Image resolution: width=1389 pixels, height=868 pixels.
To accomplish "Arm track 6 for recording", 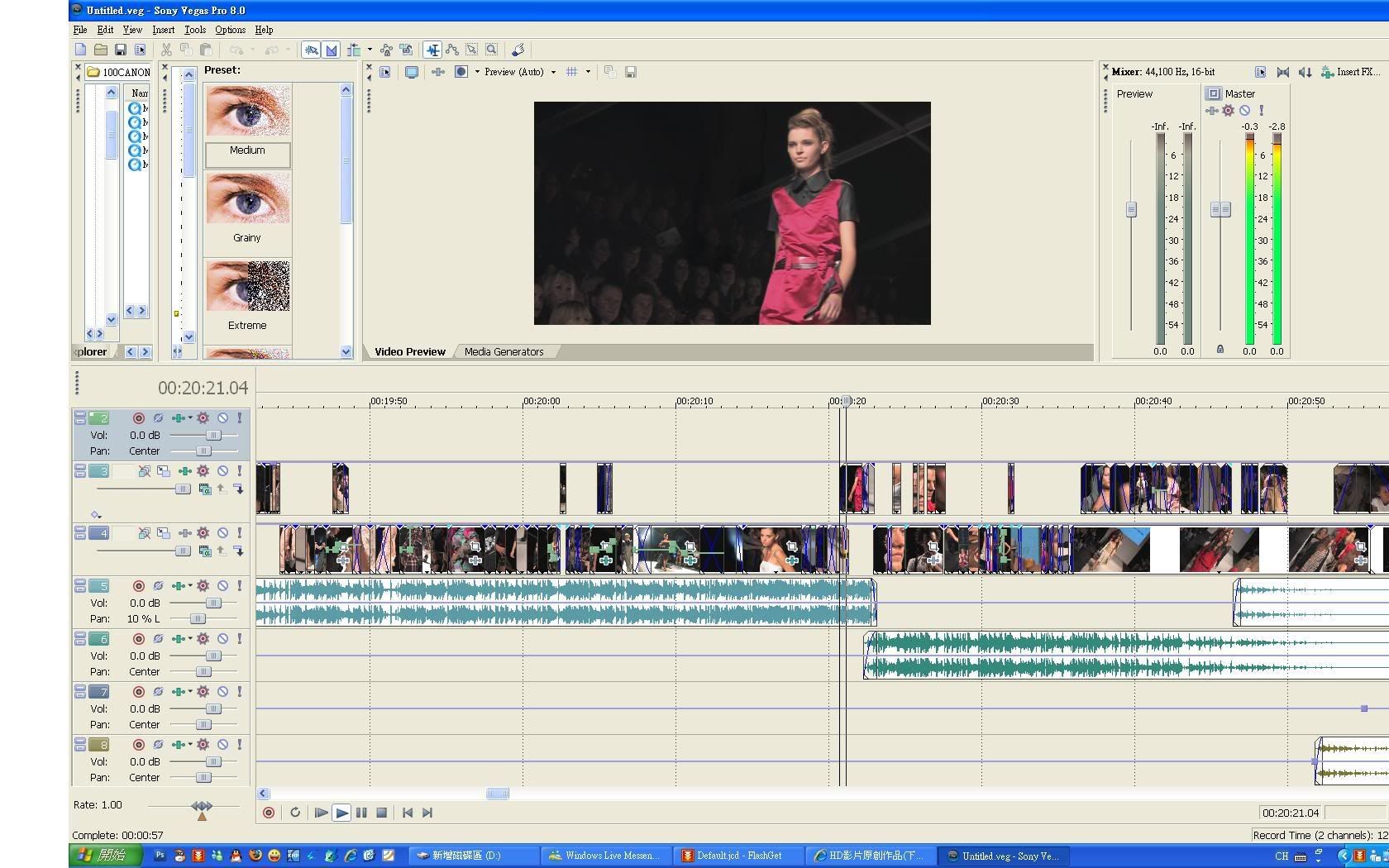I will pyautogui.click(x=139, y=639).
